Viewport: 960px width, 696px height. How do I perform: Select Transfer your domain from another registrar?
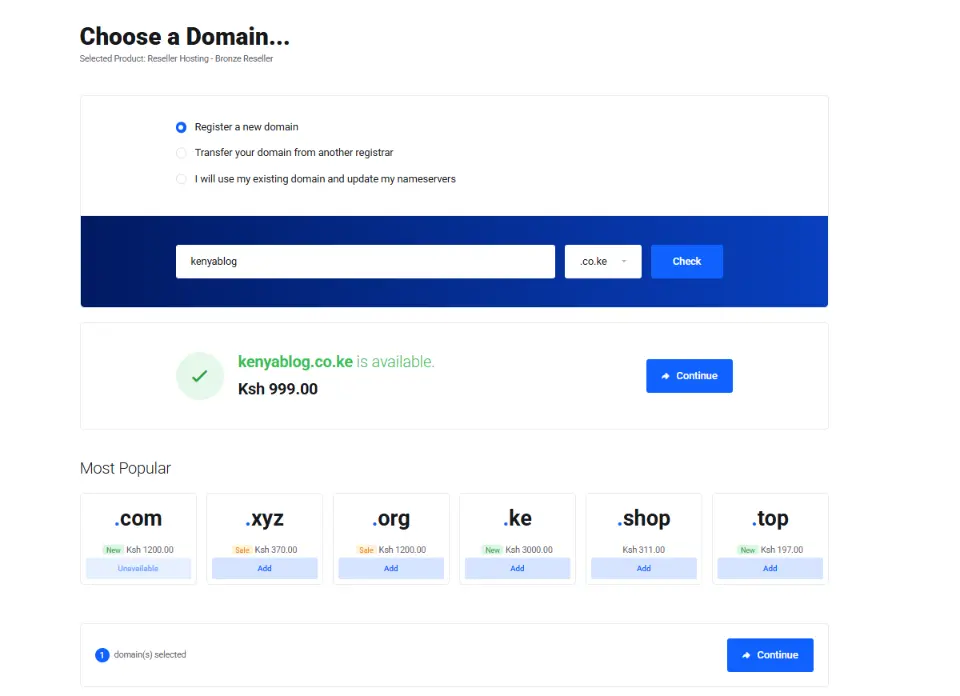pyautogui.click(x=181, y=153)
